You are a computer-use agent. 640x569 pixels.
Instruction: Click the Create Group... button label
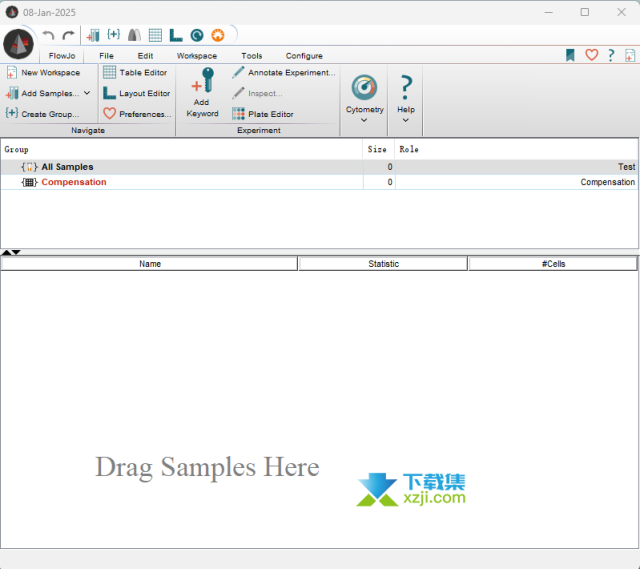(x=50, y=114)
